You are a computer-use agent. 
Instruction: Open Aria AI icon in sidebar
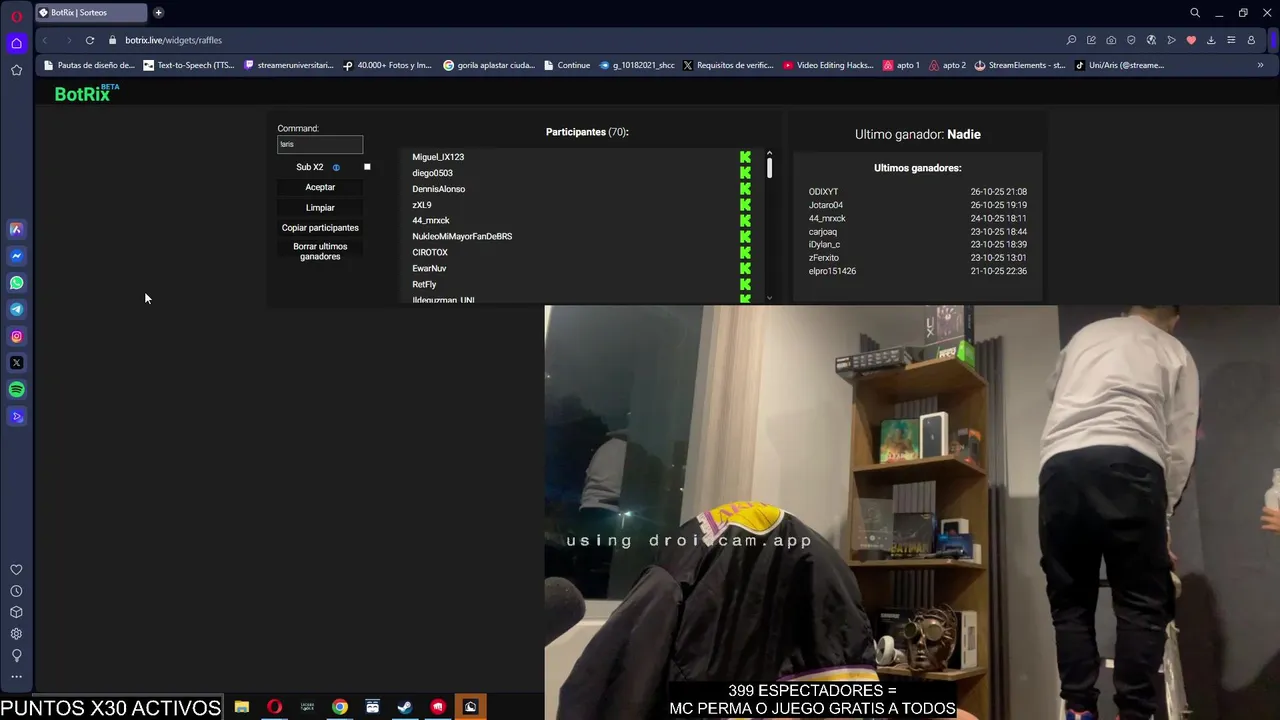click(x=16, y=229)
